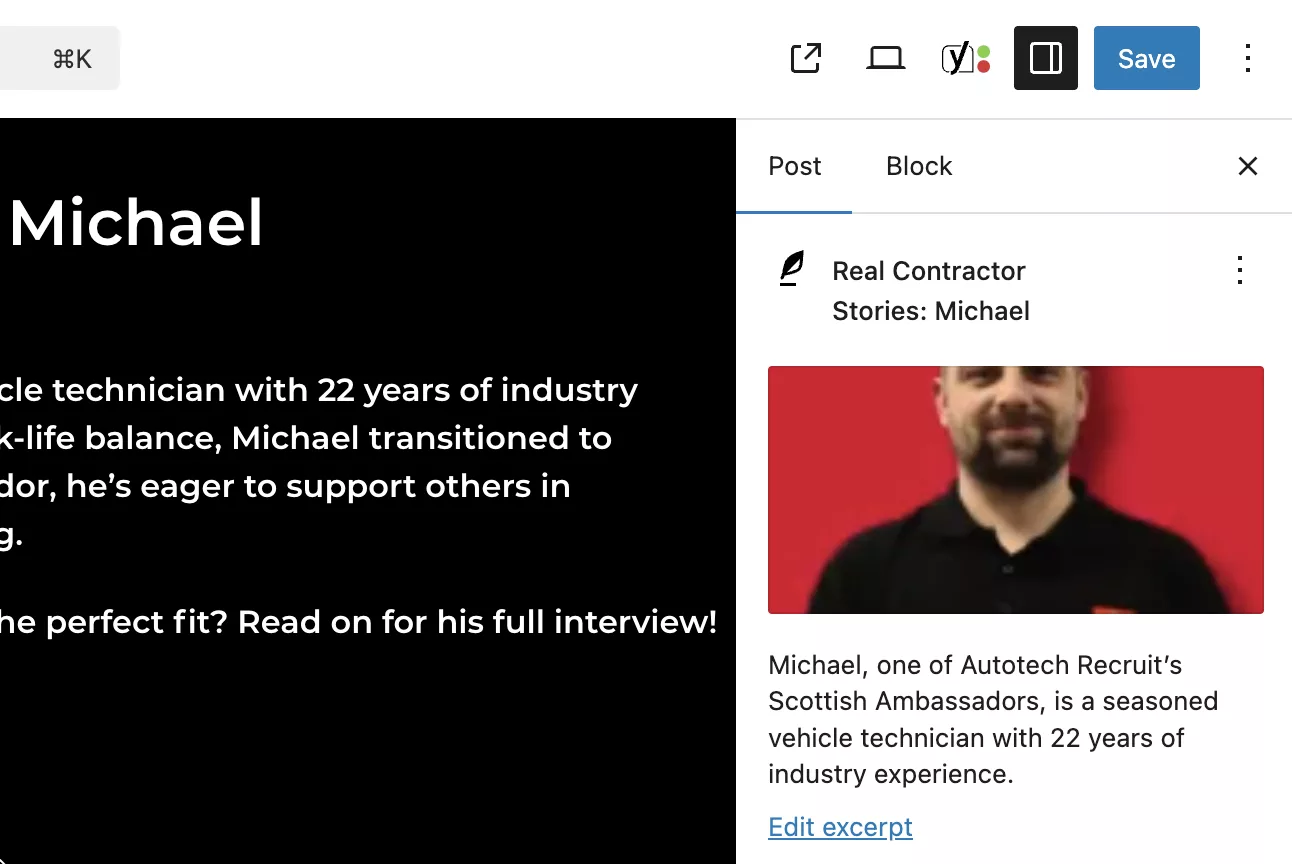This screenshot has height=864, width=1292.
Task: Click the featured image of Michael
Action: (1015, 490)
